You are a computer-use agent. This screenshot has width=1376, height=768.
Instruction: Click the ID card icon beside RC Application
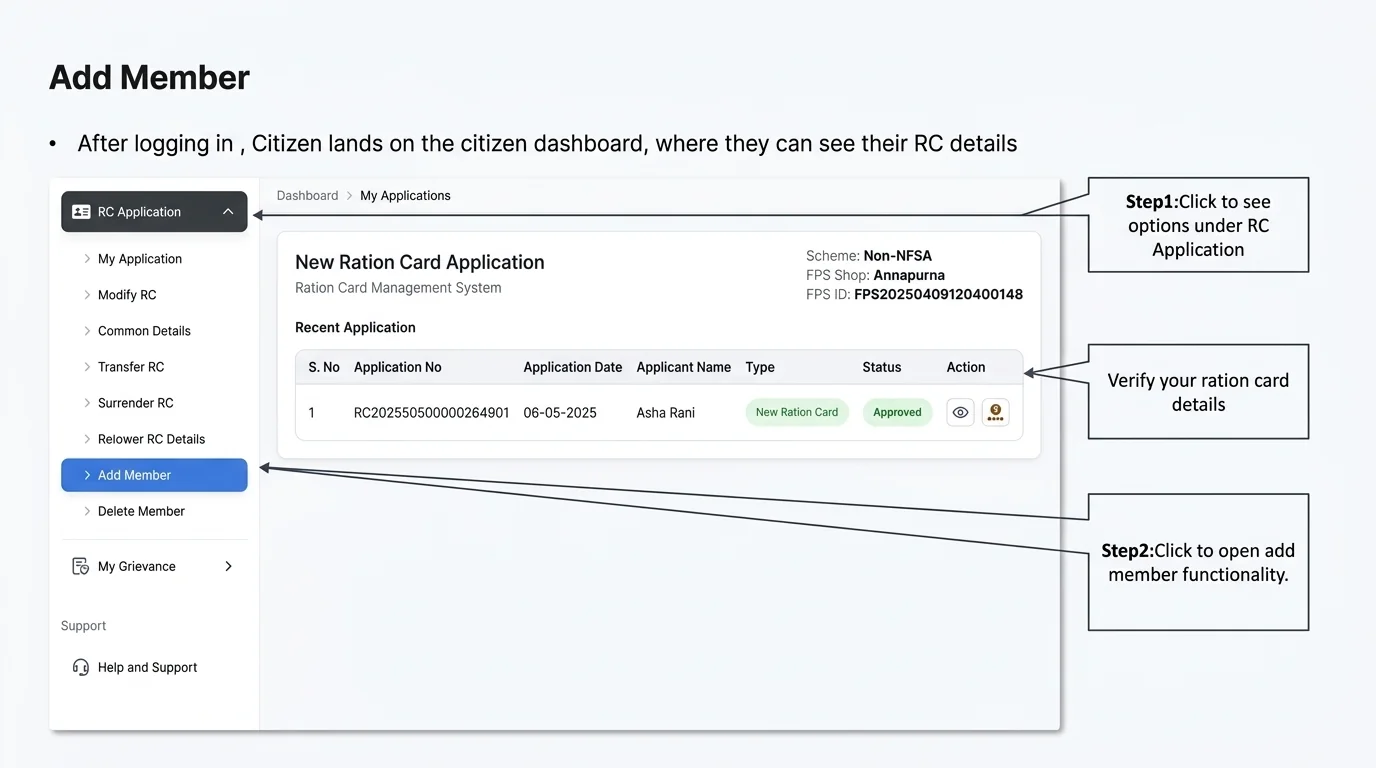point(82,212)
